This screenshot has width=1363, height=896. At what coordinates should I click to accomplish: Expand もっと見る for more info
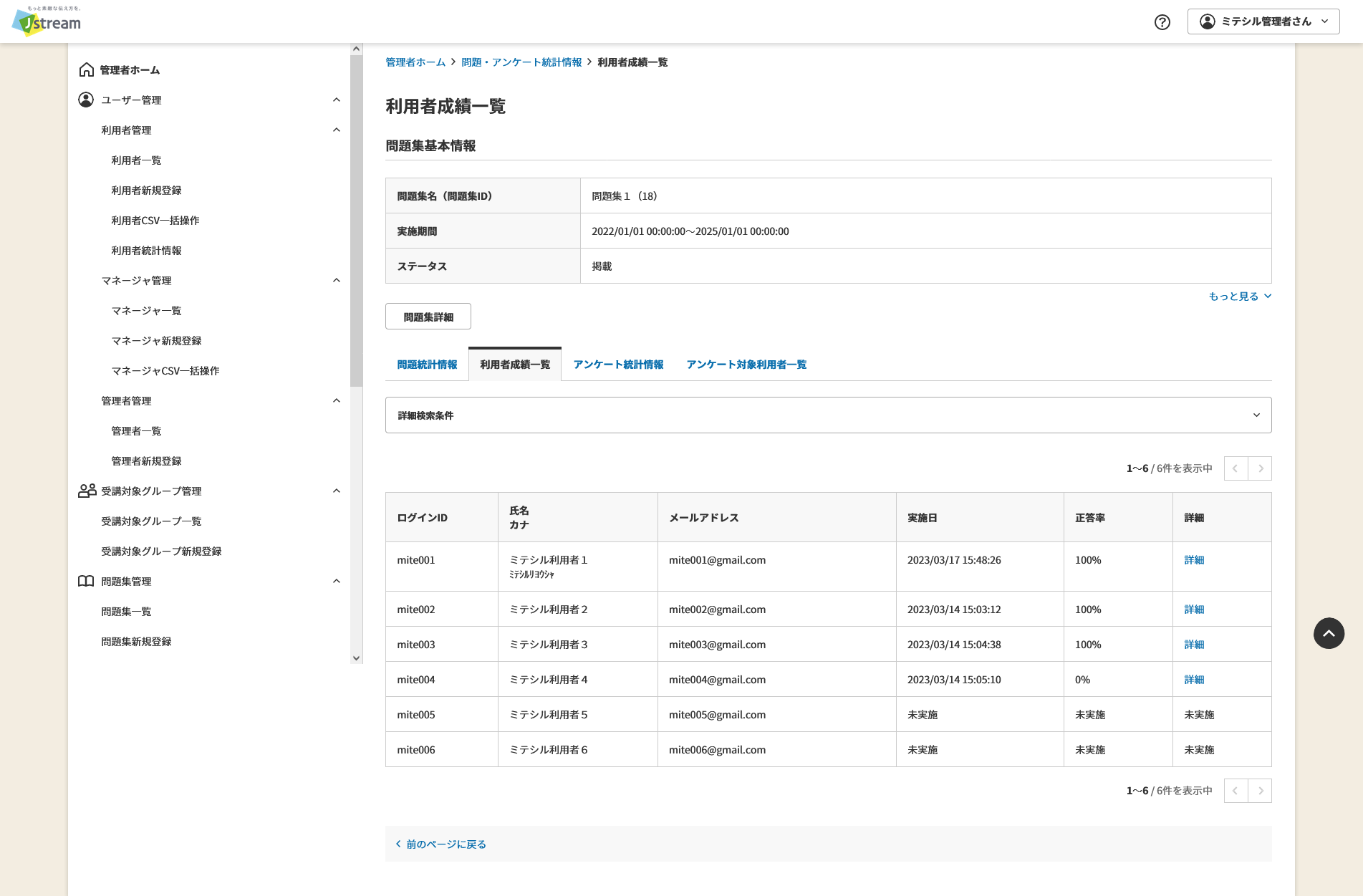tap(1240, 297)
